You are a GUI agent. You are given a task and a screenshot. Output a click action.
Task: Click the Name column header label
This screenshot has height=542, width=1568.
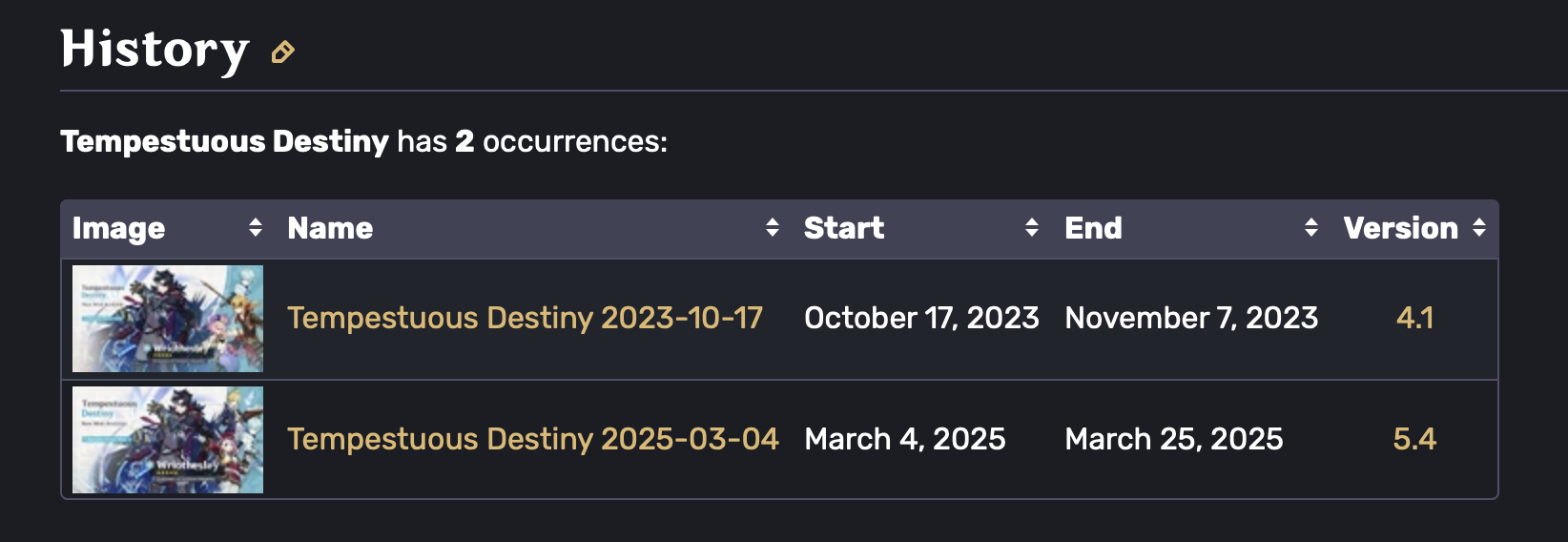330,228
